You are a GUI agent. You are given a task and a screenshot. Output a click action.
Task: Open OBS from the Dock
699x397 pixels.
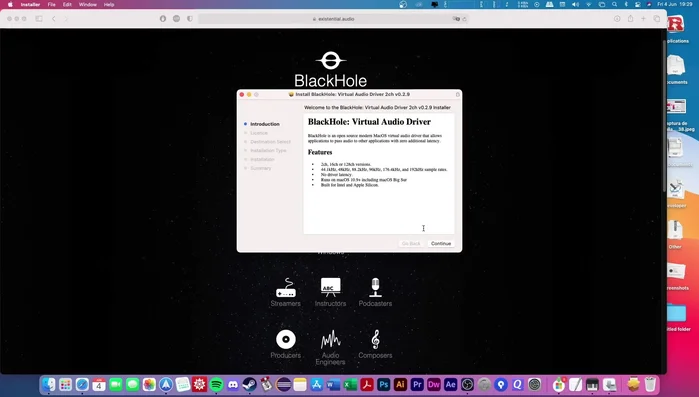(x=467, y=384)
